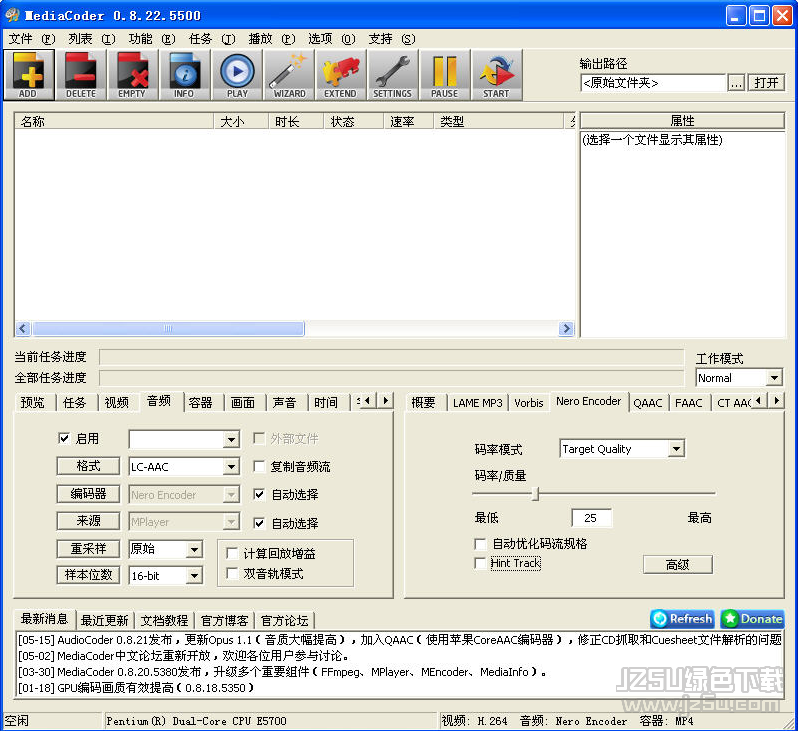Viewport: 798px width, 731px height.
Task: Switch to the 预览 tab
Action: coord(33,403)
